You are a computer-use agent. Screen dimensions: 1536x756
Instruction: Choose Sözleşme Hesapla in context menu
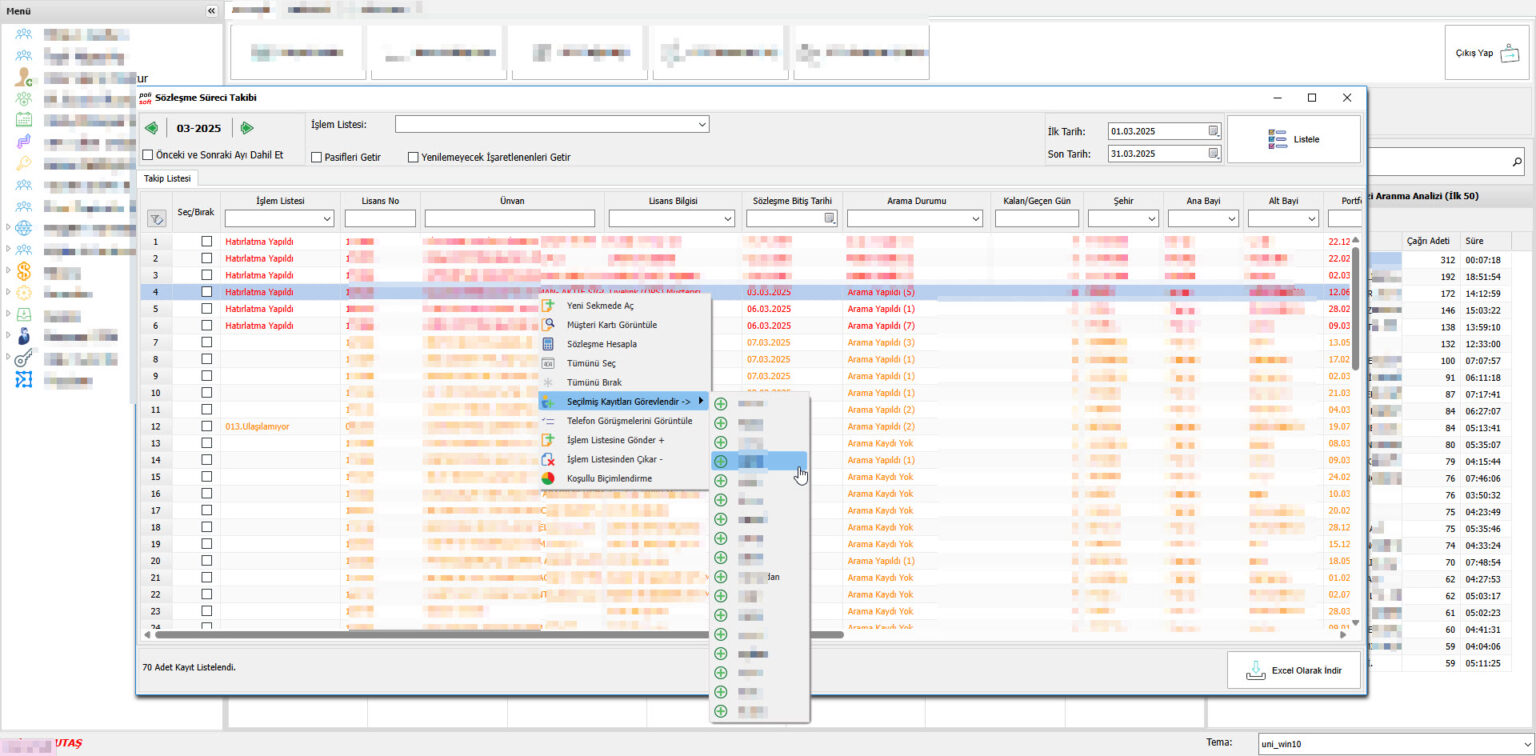(x=601, y=344)
